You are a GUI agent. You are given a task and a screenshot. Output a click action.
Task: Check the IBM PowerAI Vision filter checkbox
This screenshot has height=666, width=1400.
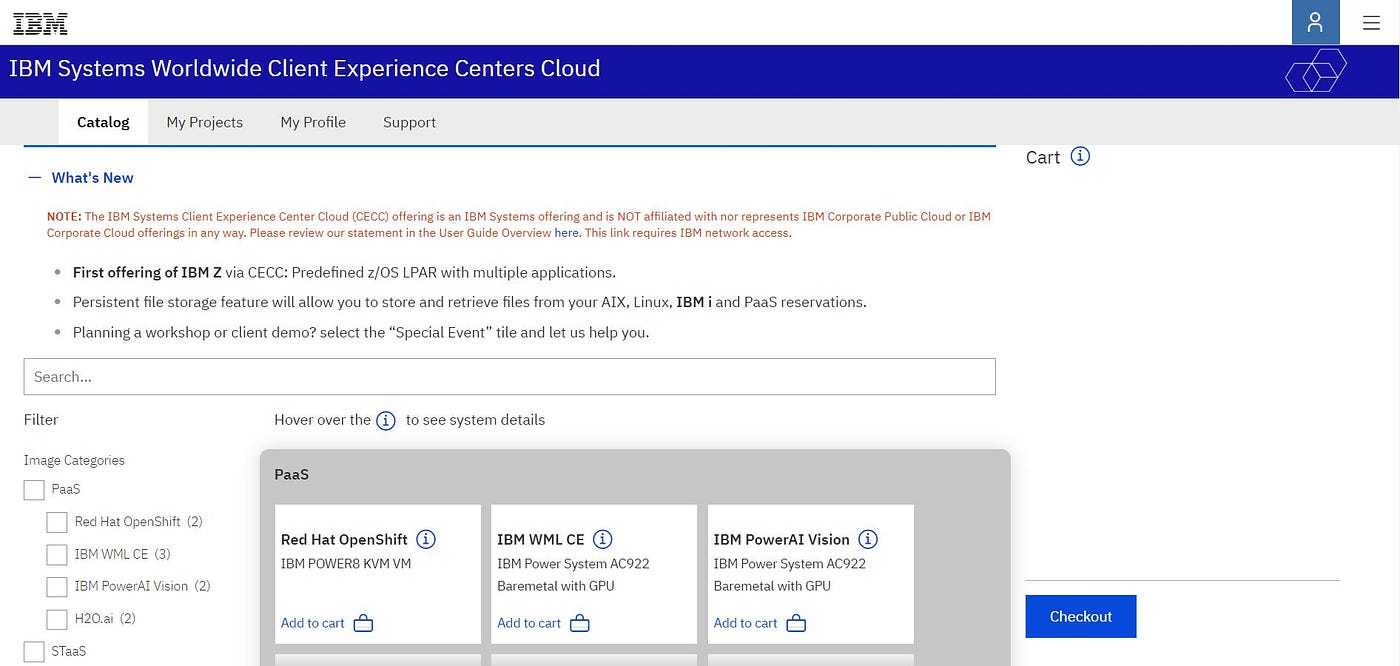click(57, 586)
